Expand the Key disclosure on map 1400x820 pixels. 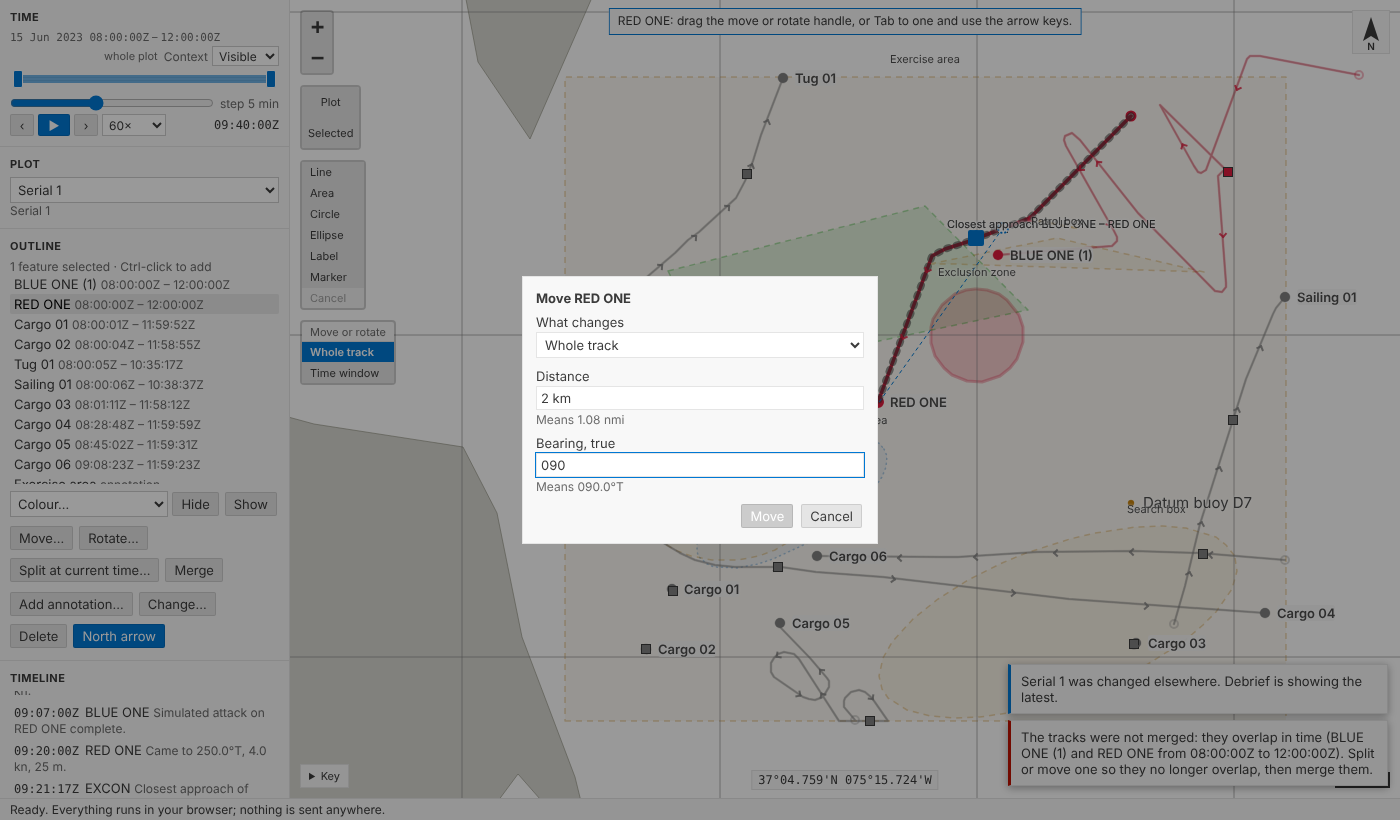(x=324, y=776)
